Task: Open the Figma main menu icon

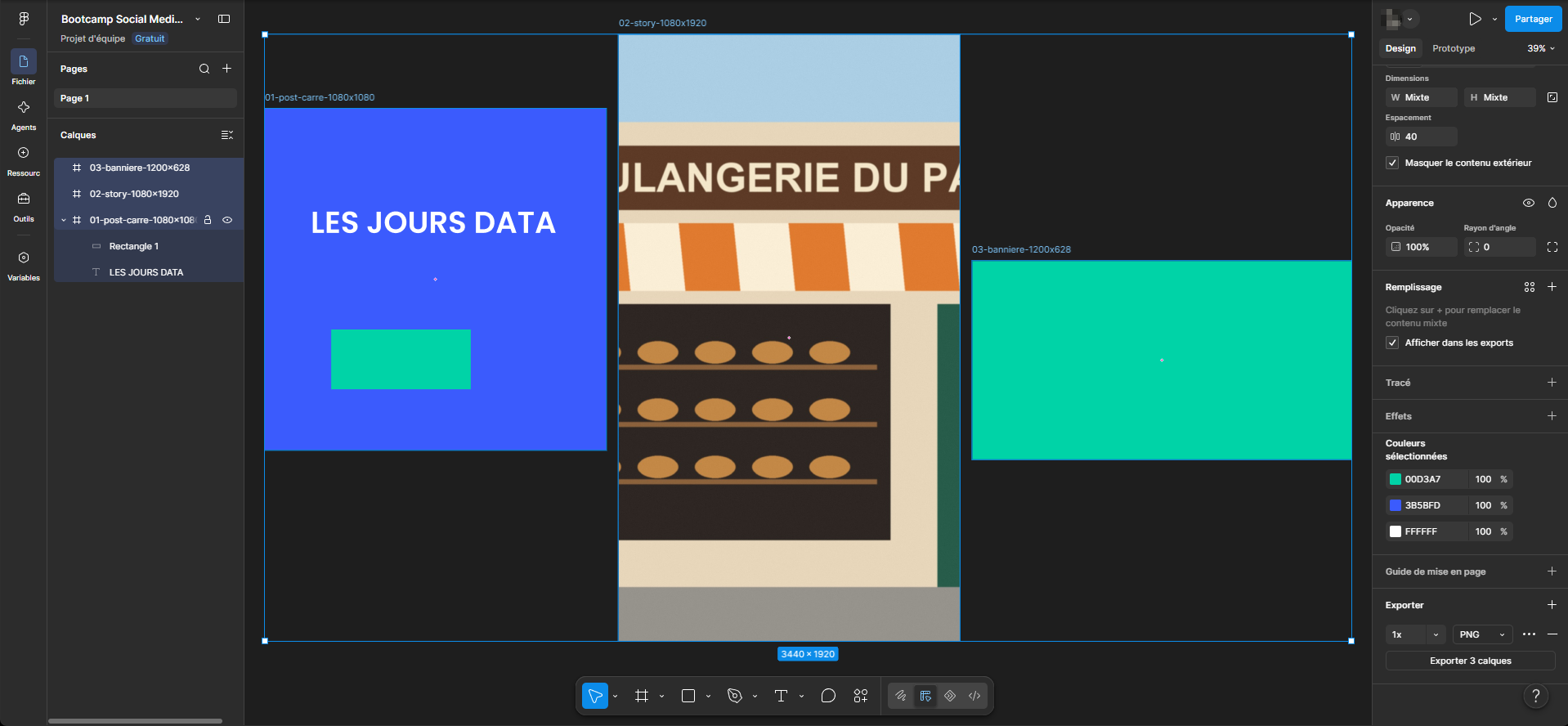Action: tap(24, 19)
